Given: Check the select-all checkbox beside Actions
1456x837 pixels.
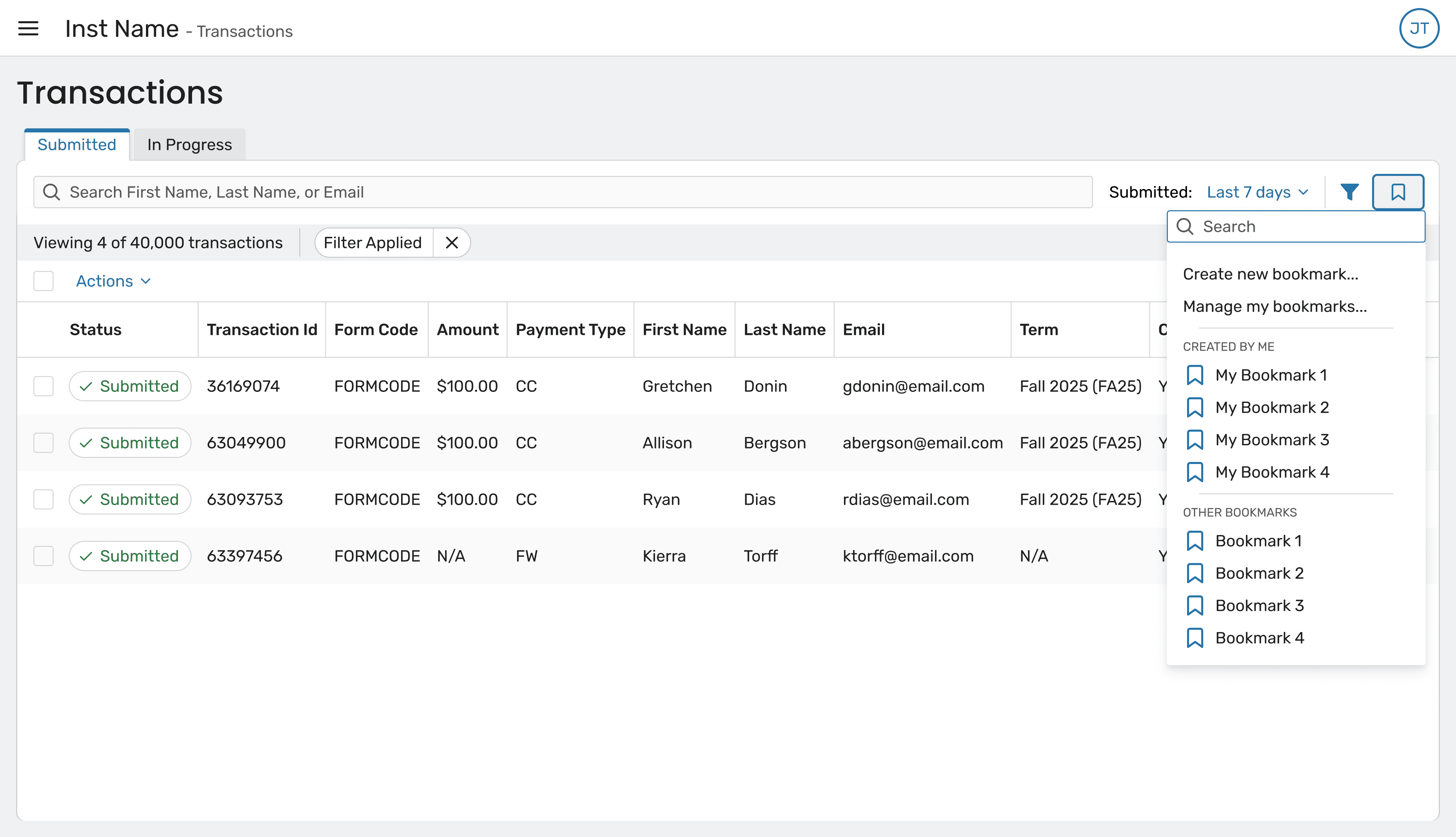Looking at the screenshot, I should 43,281.
